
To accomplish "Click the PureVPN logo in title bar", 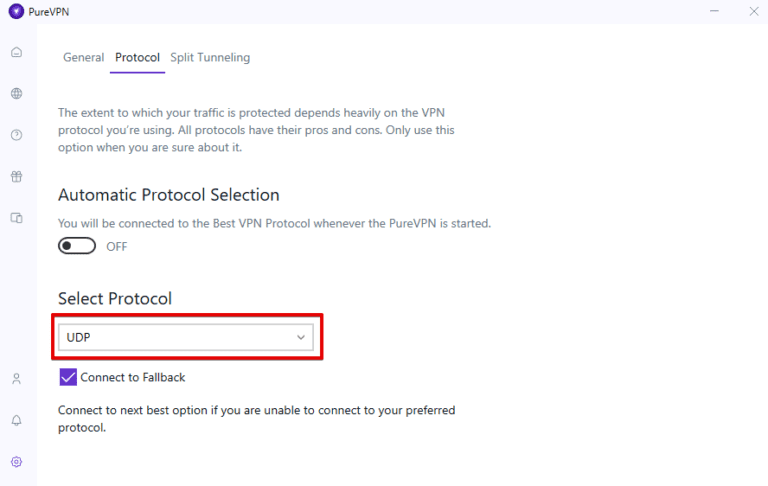I will 15,12.
